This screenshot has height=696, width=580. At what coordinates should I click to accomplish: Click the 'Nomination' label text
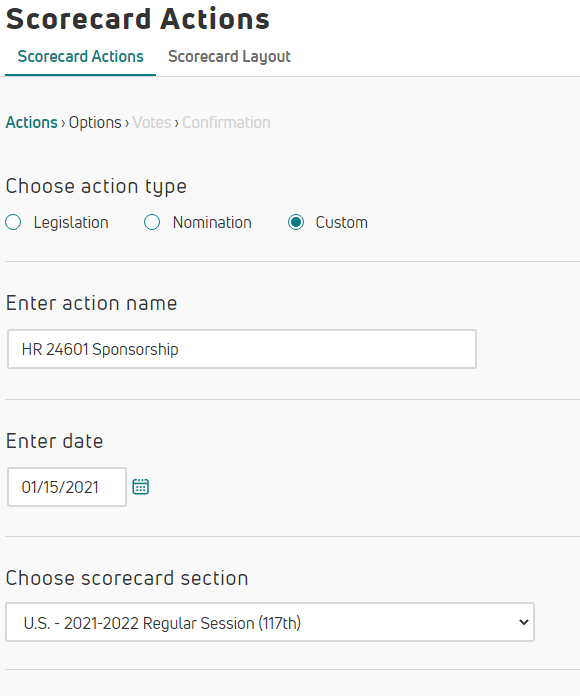tap(212, 222)
